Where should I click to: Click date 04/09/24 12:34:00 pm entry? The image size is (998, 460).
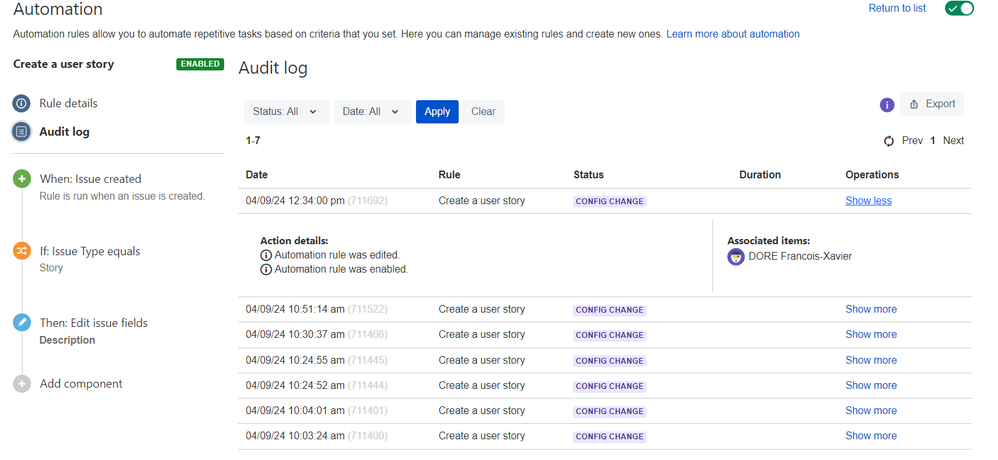(295, 200)
